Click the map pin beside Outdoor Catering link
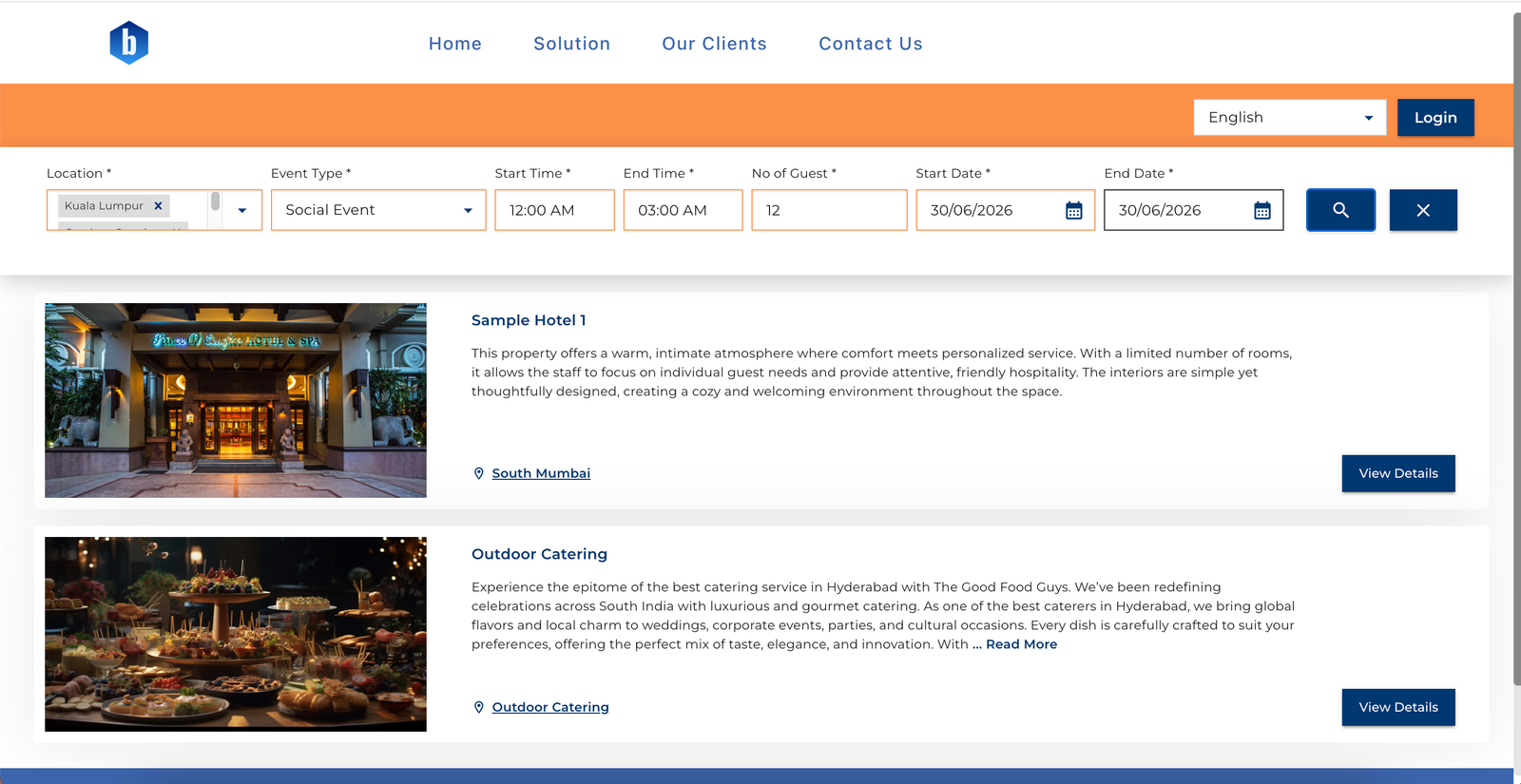Viewport: 1521px width, 784px height. click(479, 707)
